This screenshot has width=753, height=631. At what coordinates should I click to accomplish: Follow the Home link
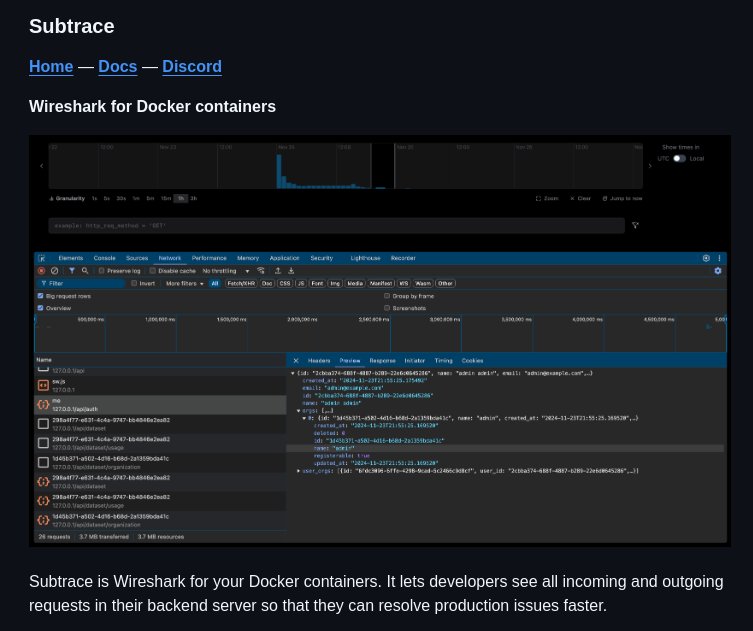[51, 66]
